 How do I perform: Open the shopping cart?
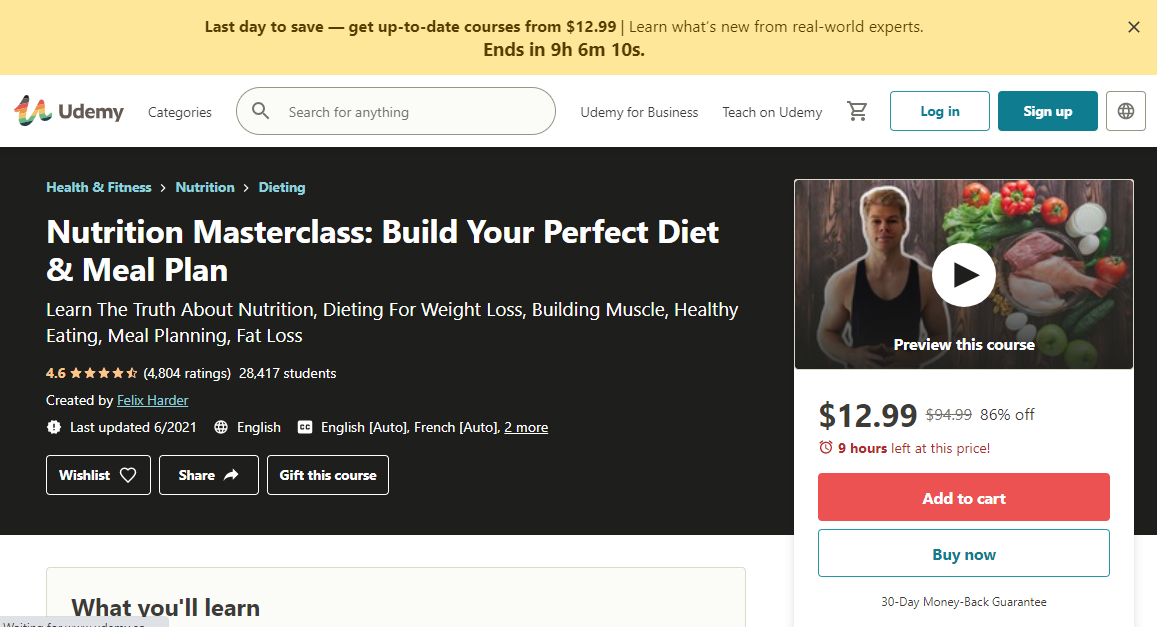pyautogui.click(x=857, y=111)
